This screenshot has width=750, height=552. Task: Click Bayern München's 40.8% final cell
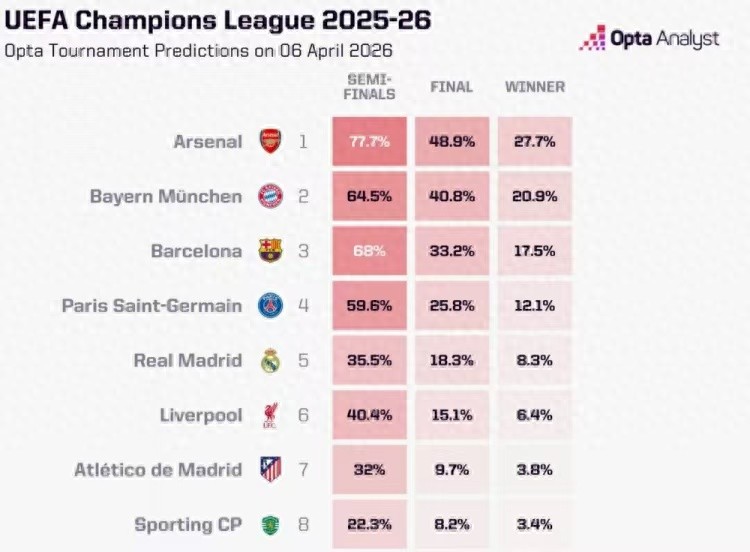pyautogui.click(x=452, y=196)
